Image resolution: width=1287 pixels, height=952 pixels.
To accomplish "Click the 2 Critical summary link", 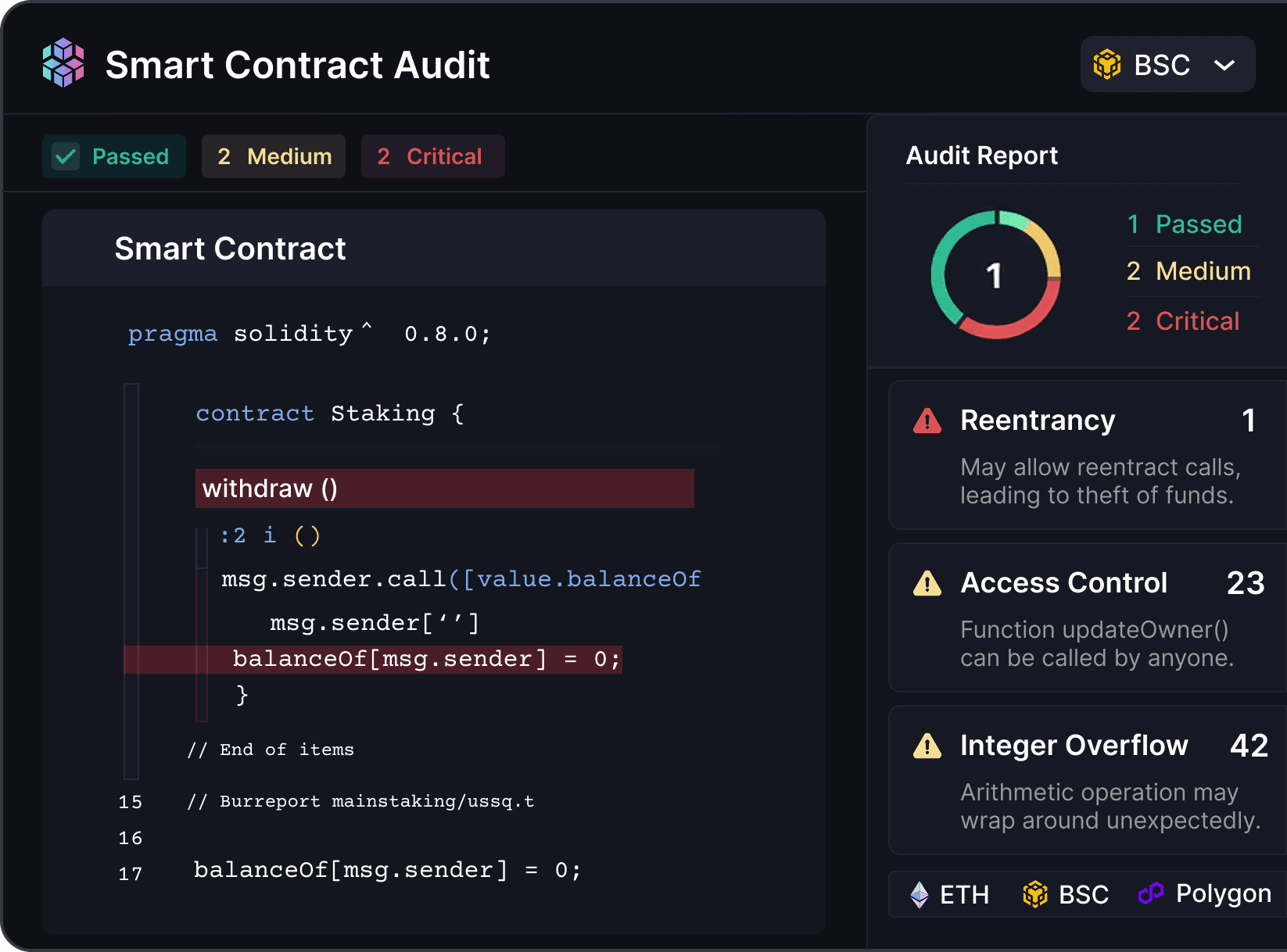I will pyautogui.click(x=1183, y=320).
